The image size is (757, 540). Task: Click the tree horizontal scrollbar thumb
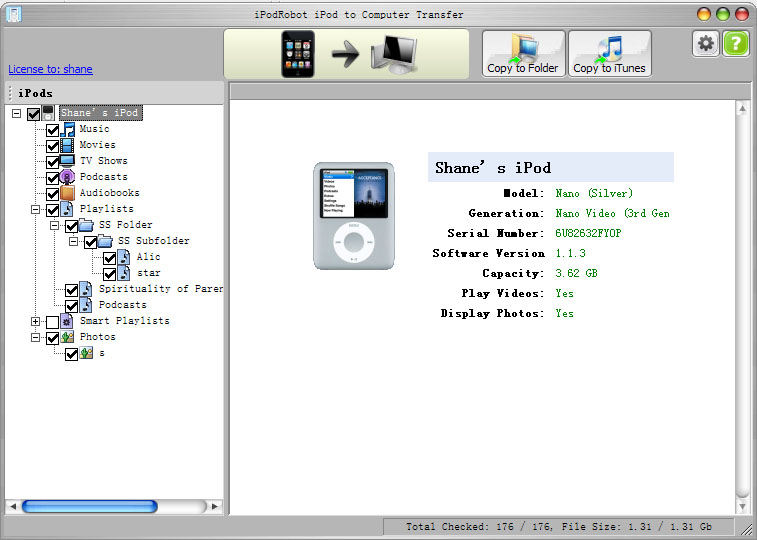(x=90, y=506)
